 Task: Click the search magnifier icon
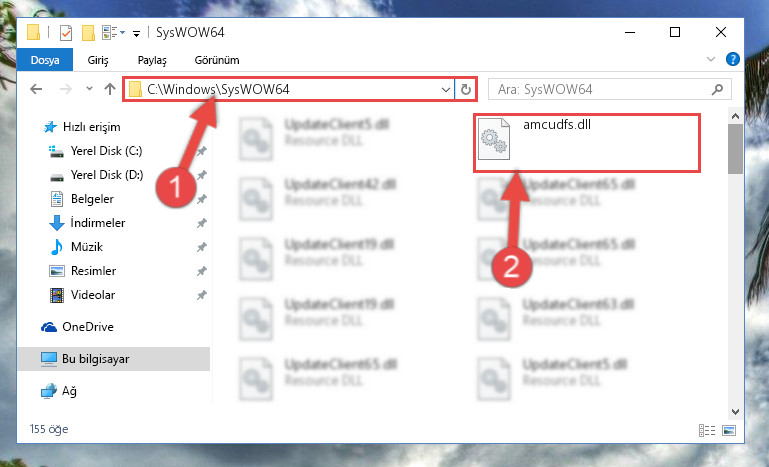717,89
